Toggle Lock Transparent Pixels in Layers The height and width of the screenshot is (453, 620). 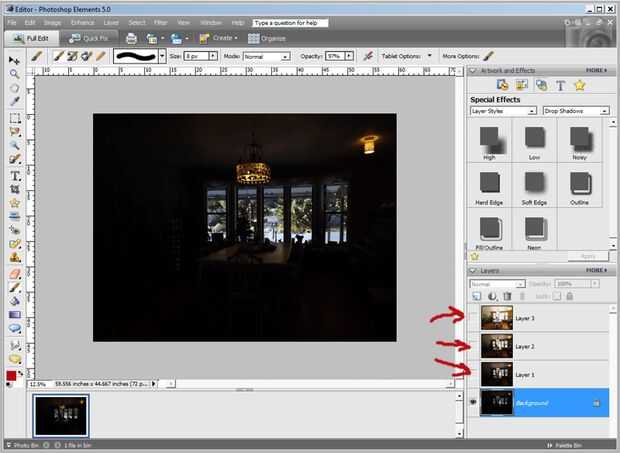click(557, 296)
